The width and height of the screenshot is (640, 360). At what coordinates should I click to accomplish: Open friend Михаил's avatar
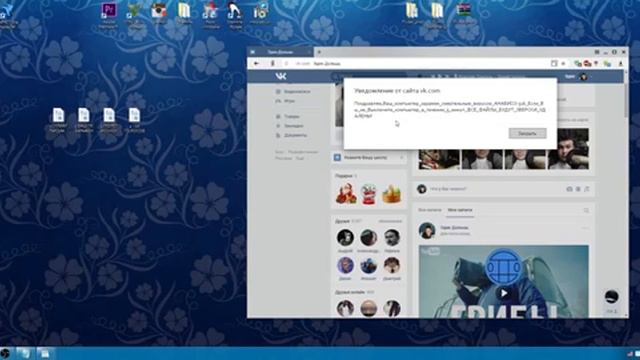pyautogui.click(x=368, y=265)
